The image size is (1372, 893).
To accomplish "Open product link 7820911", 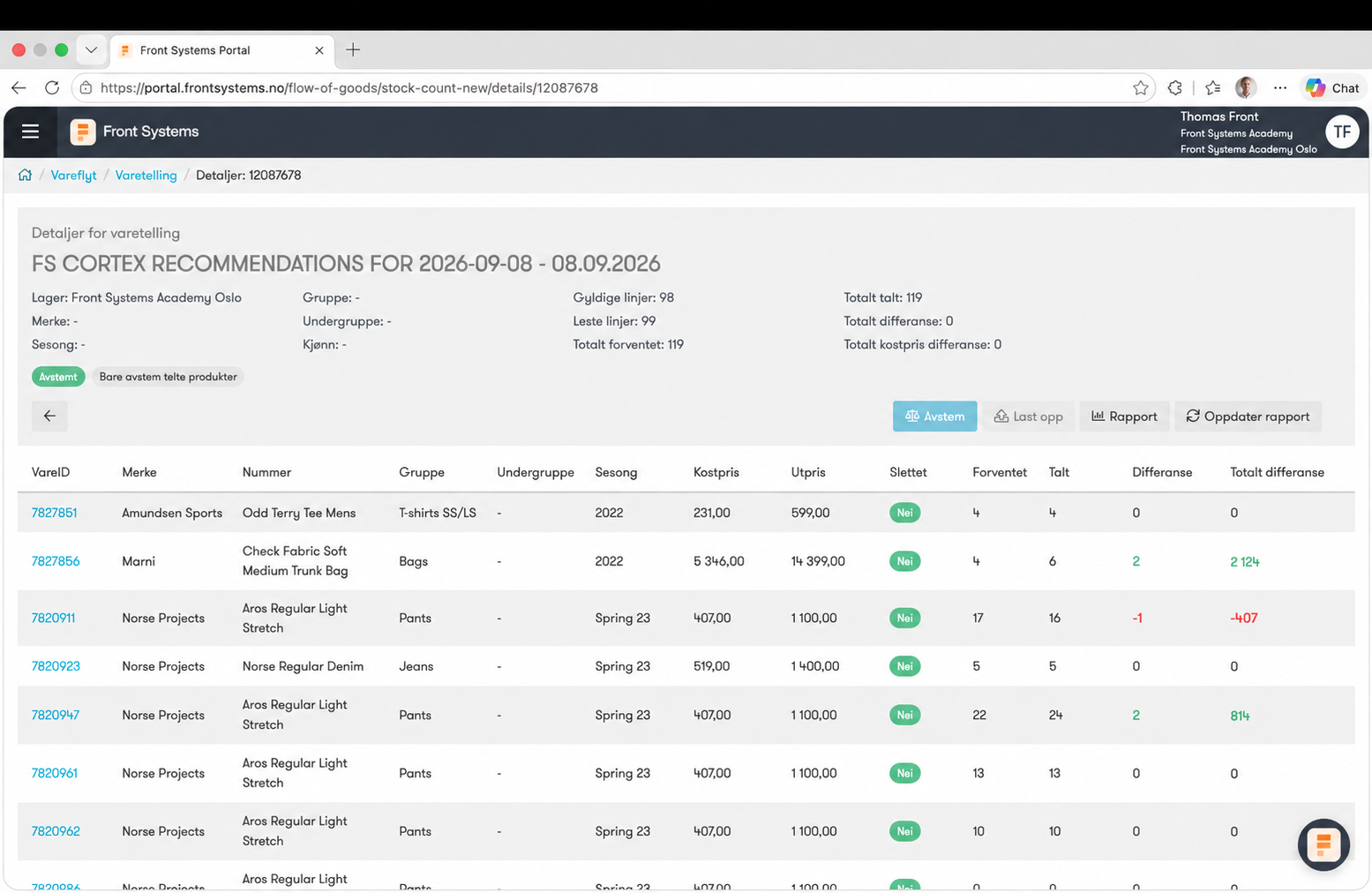I will pos(53,618).
